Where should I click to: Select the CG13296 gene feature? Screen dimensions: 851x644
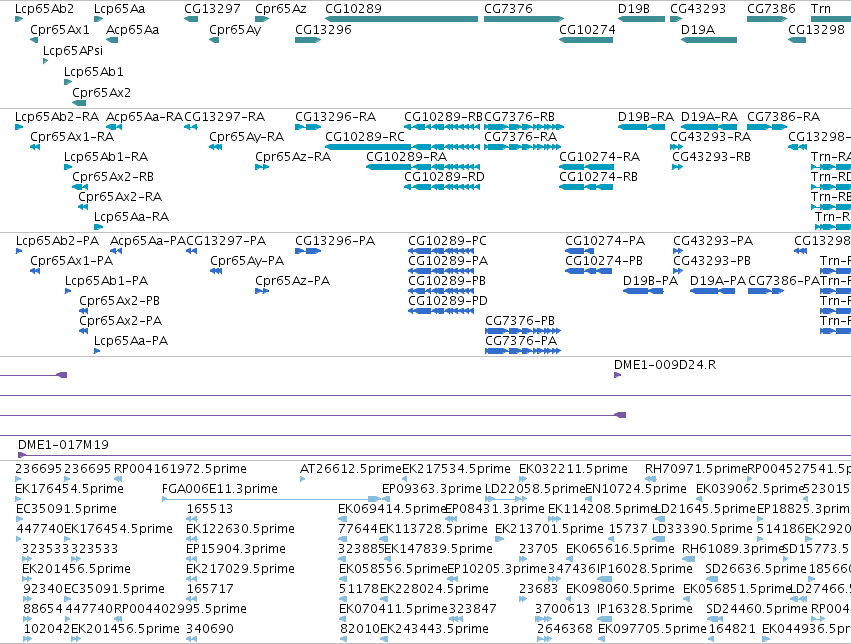point(308,40)
